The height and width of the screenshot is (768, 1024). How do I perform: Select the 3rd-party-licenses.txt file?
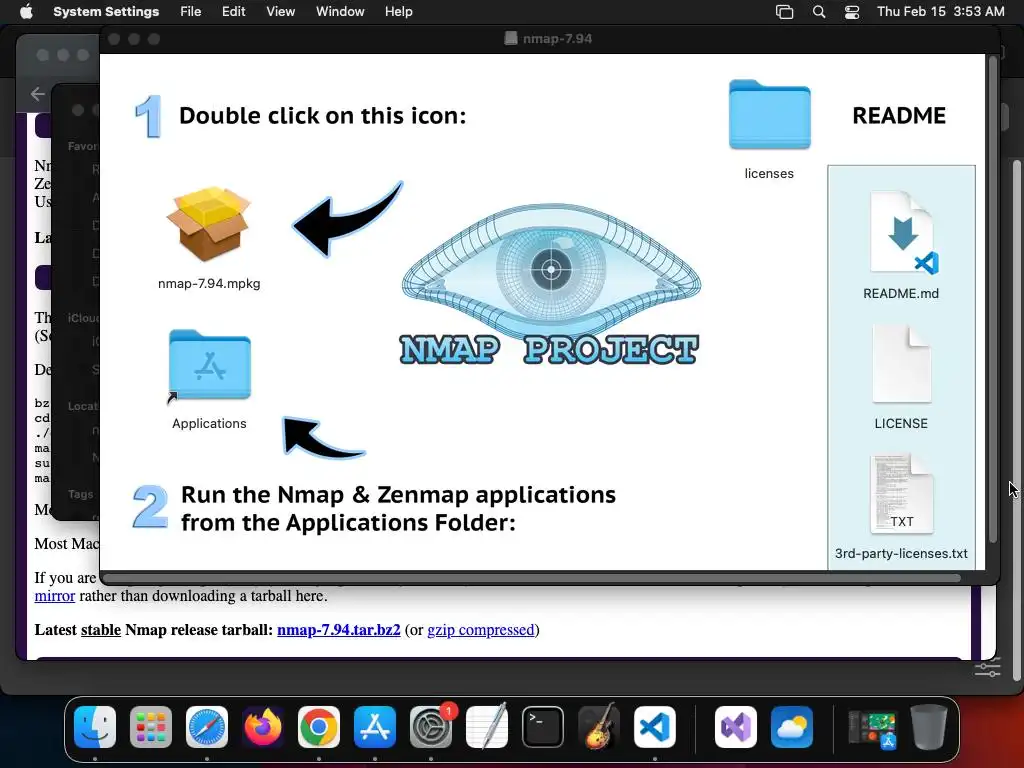click(901, 494)
